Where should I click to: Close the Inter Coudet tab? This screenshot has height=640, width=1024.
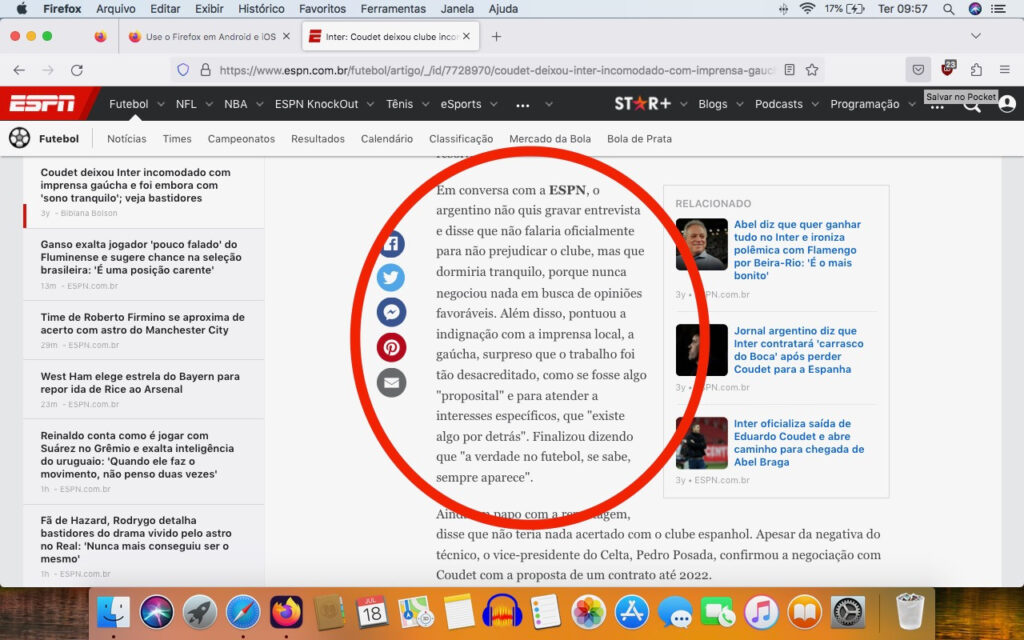[466, 37]
